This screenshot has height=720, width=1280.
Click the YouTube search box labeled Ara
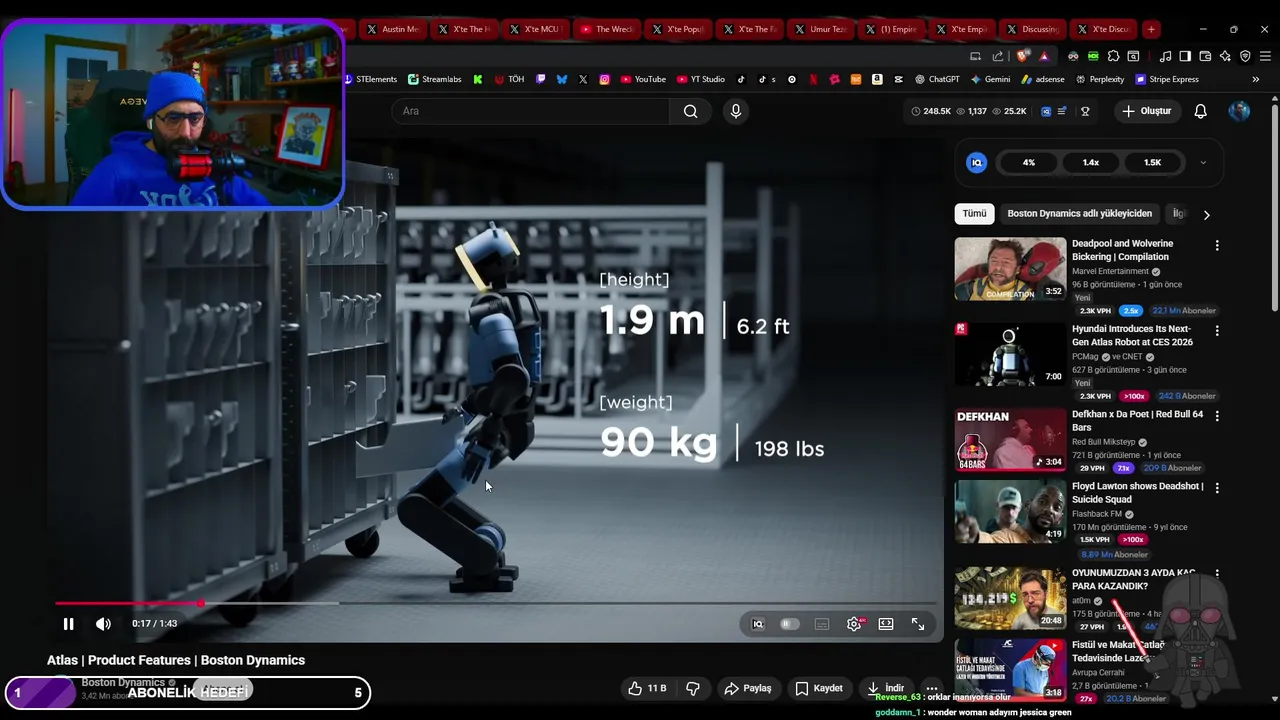tap(530, 111)
